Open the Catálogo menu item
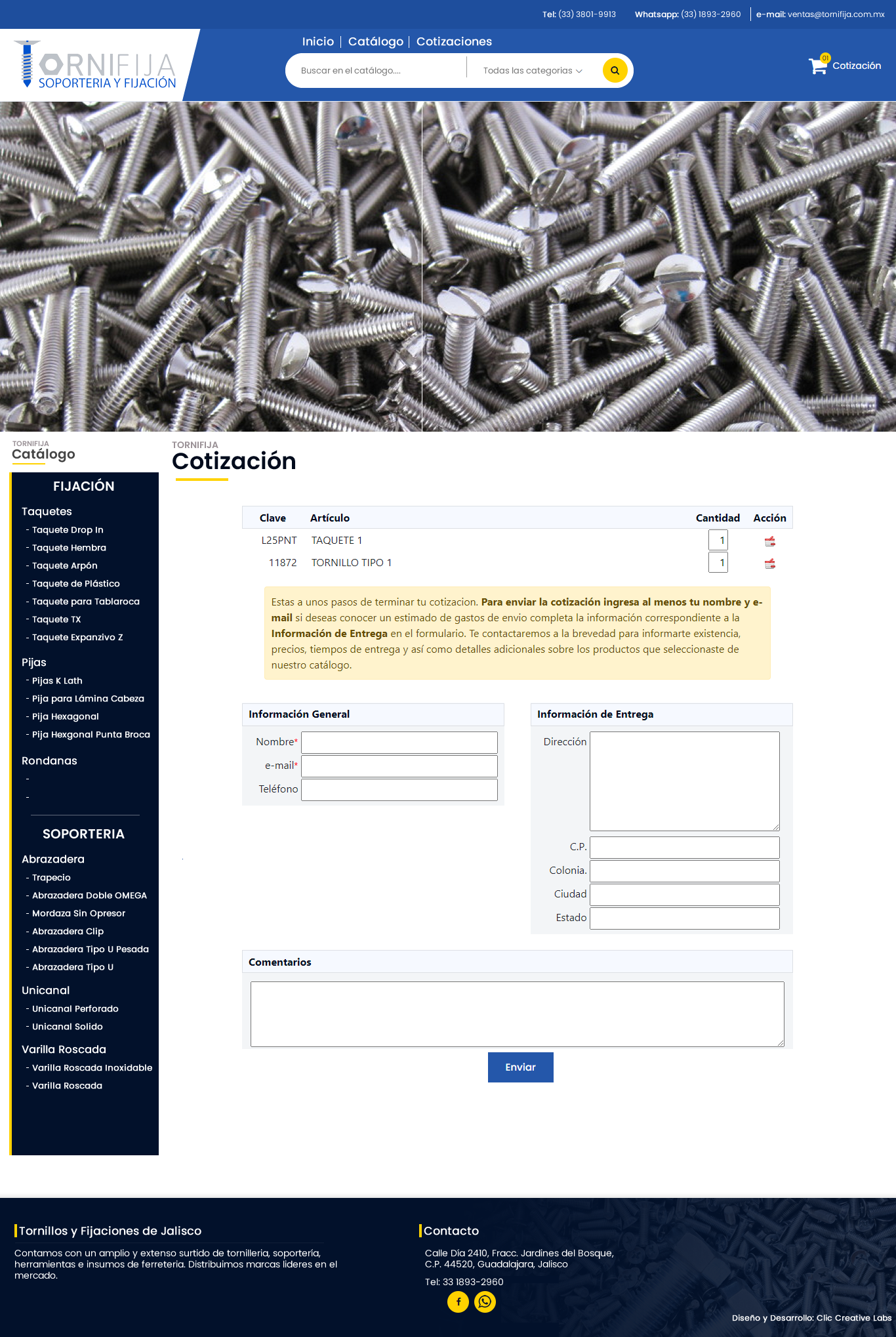The width and height of the screenshot is (896, 1337). 375,41
